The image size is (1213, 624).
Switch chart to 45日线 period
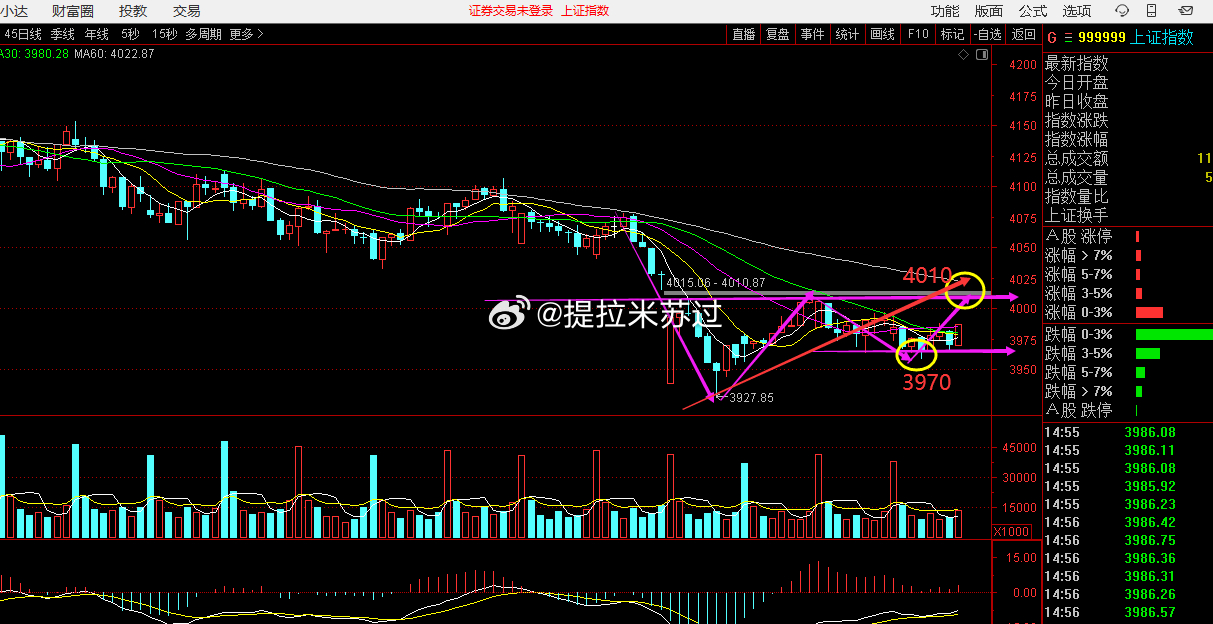23,33
